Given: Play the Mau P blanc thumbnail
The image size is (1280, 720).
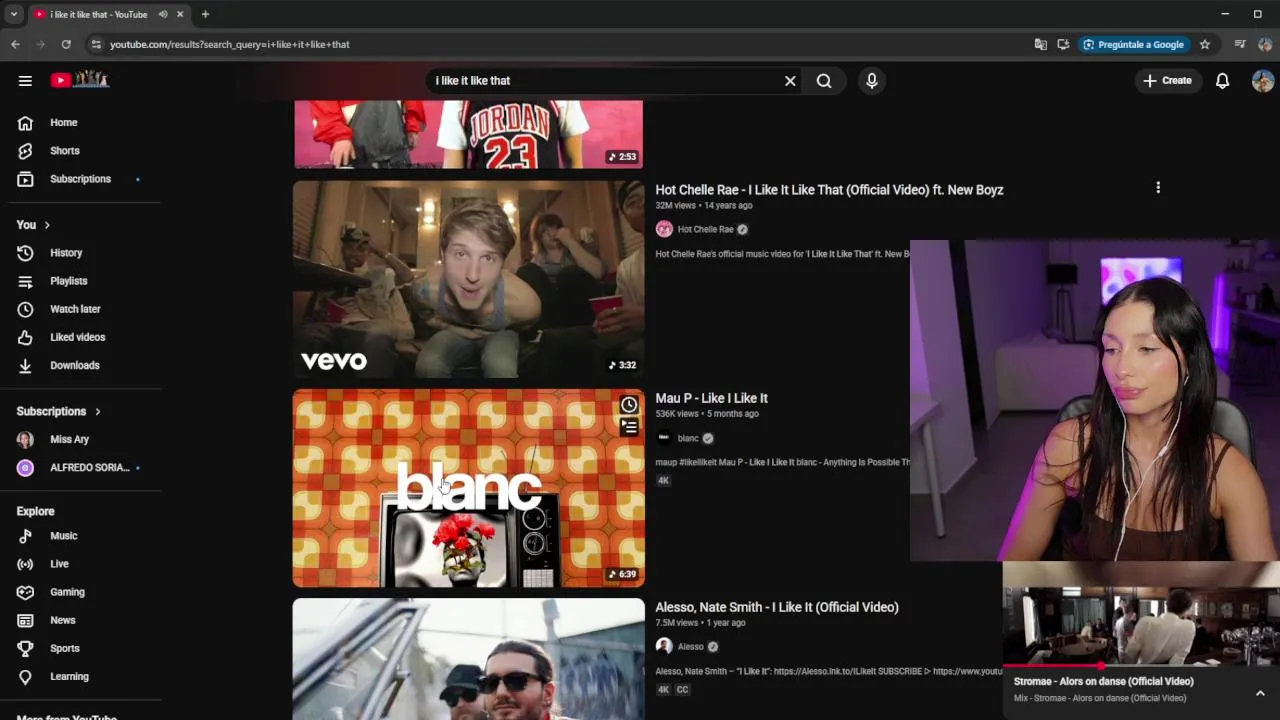Looking at the screenshot, I should point(468,488).
